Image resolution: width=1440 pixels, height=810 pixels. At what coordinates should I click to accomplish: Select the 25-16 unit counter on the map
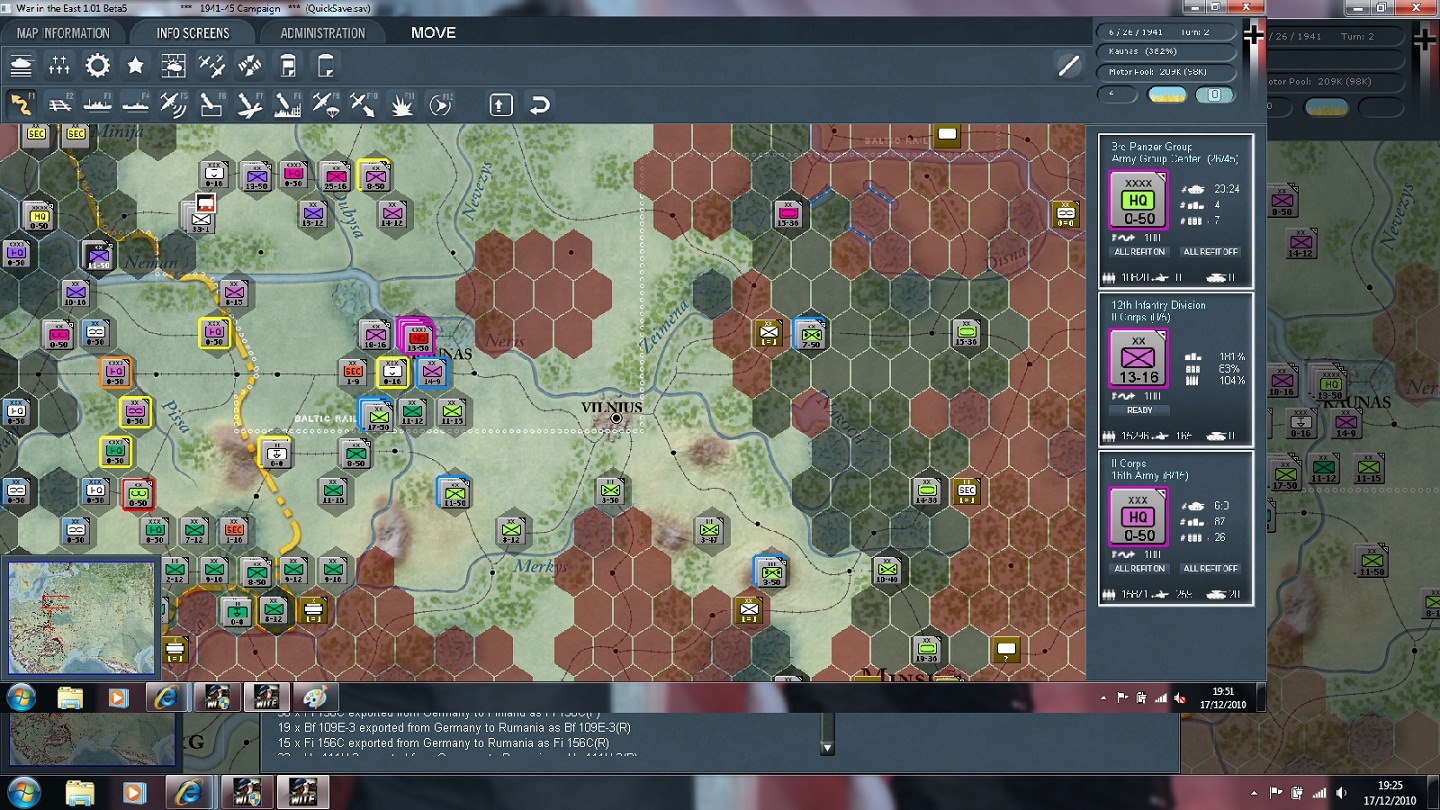[x=334, y=176]
